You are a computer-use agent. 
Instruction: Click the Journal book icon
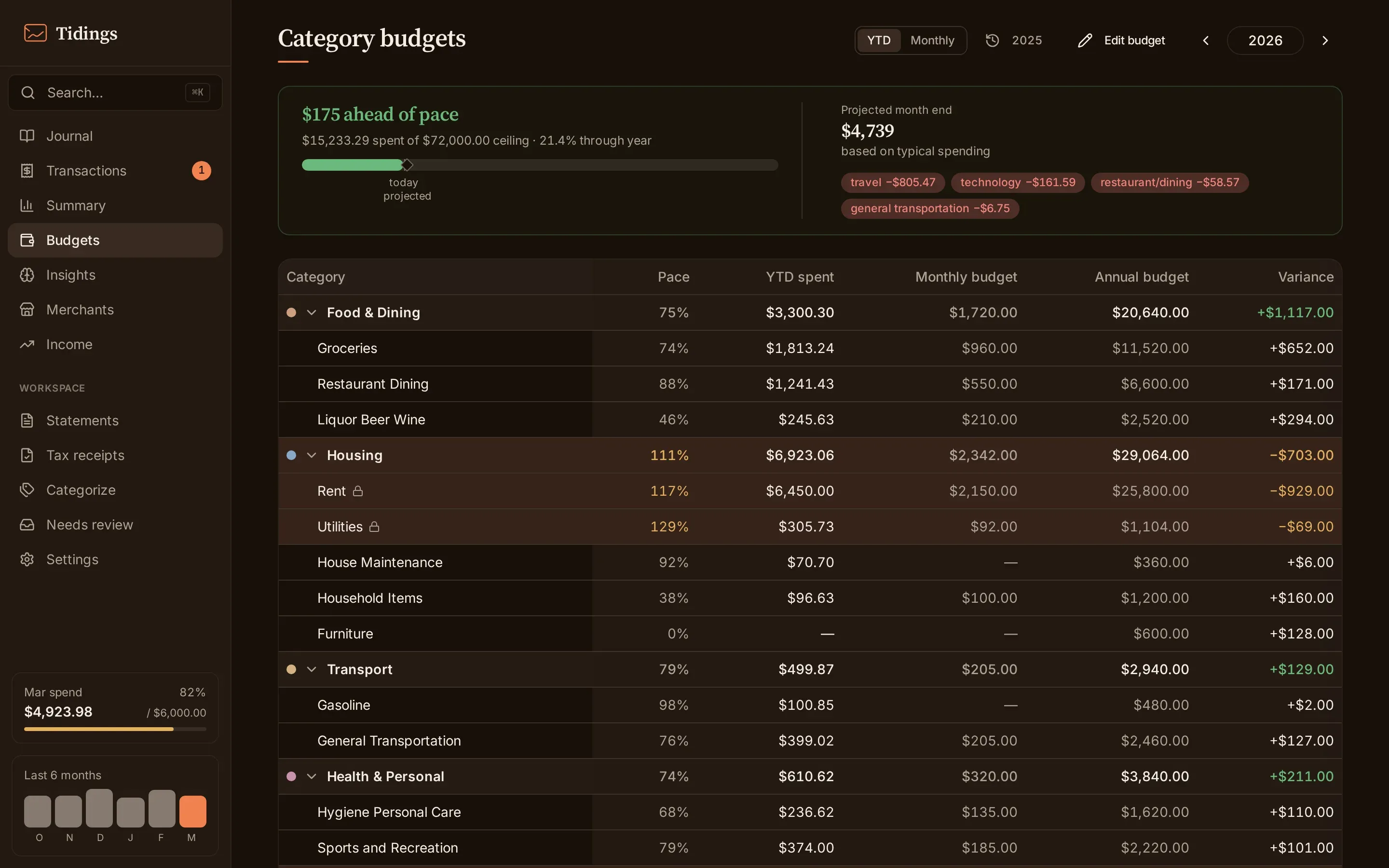(27, 136)
